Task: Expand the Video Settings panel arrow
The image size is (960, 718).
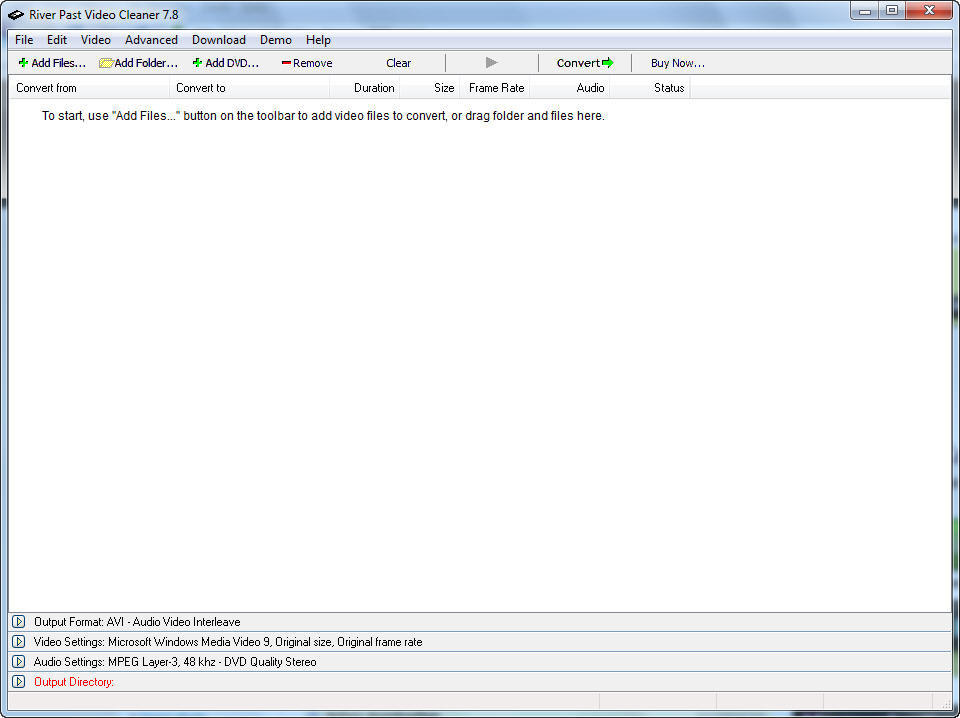Action: [18, 642]
